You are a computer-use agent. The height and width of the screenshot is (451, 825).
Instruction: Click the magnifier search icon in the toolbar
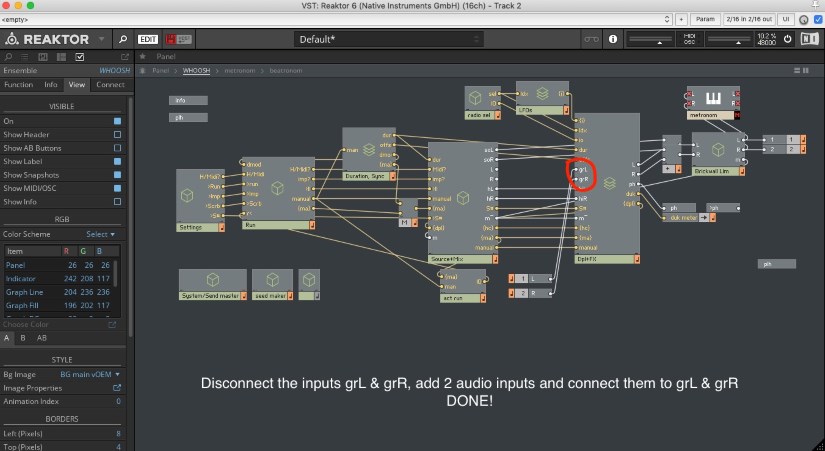[122, 39]
